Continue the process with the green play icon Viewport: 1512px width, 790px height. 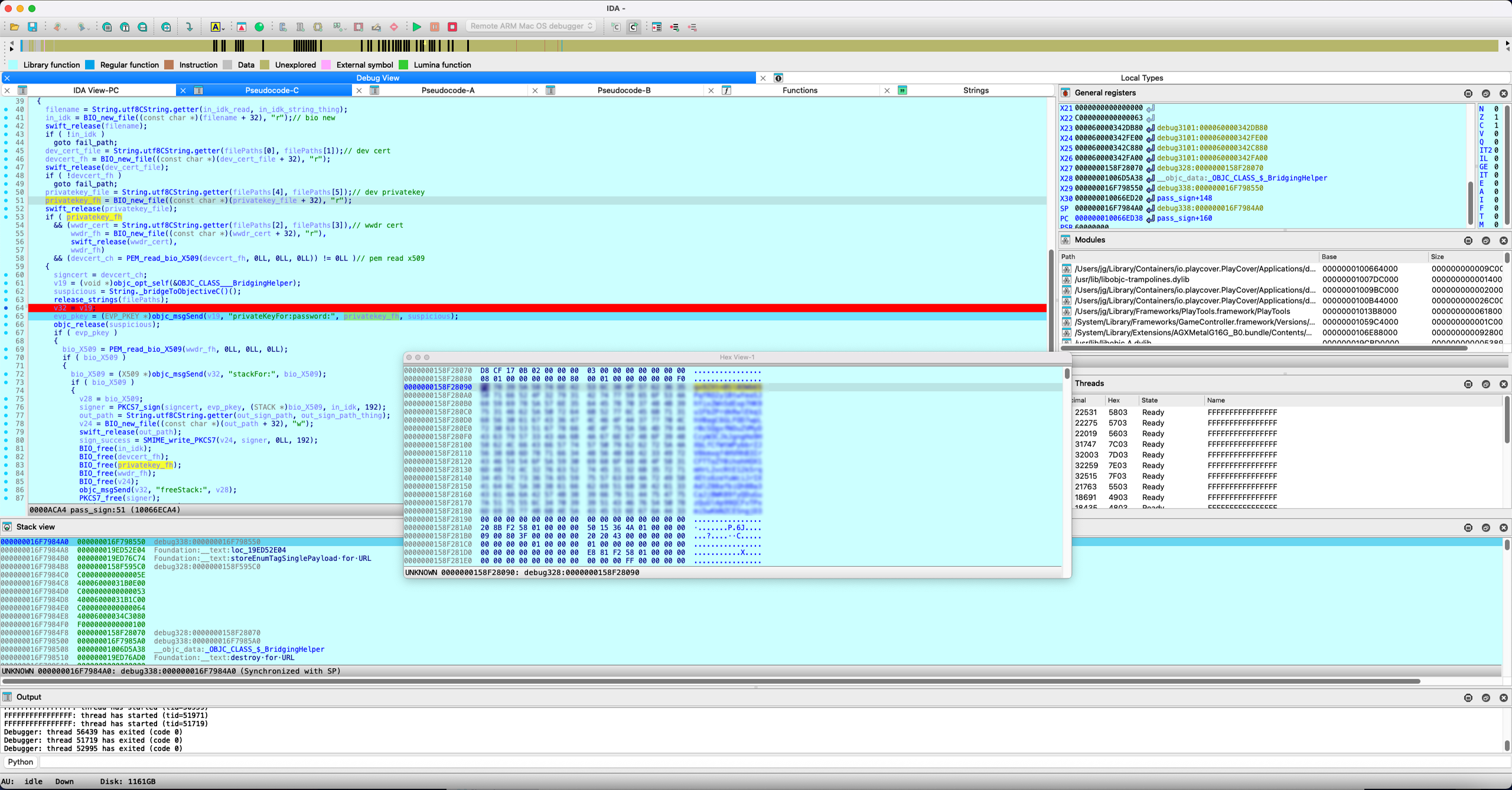(418, 27)
